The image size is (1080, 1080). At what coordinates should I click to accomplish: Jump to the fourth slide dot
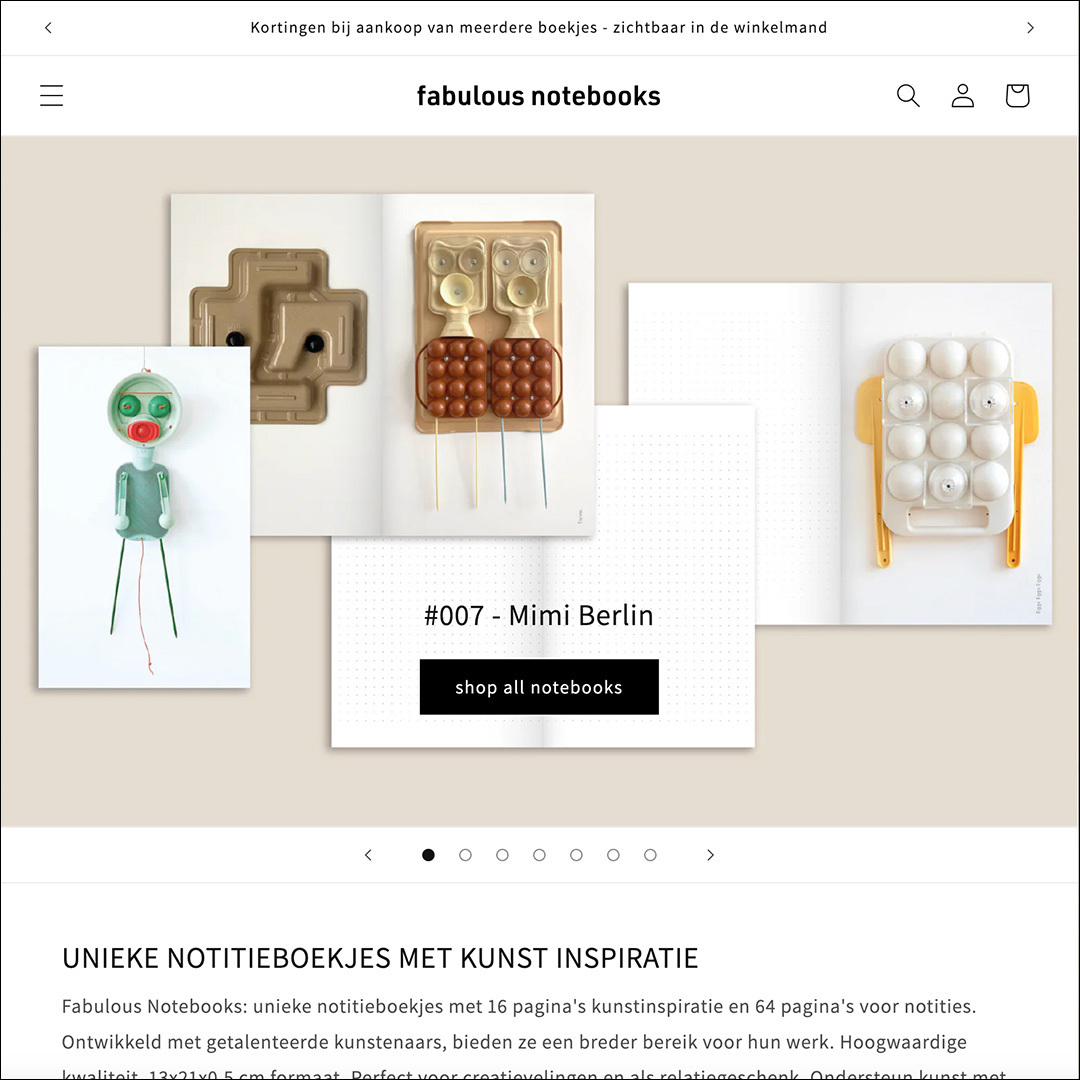(x=539, y=855)
